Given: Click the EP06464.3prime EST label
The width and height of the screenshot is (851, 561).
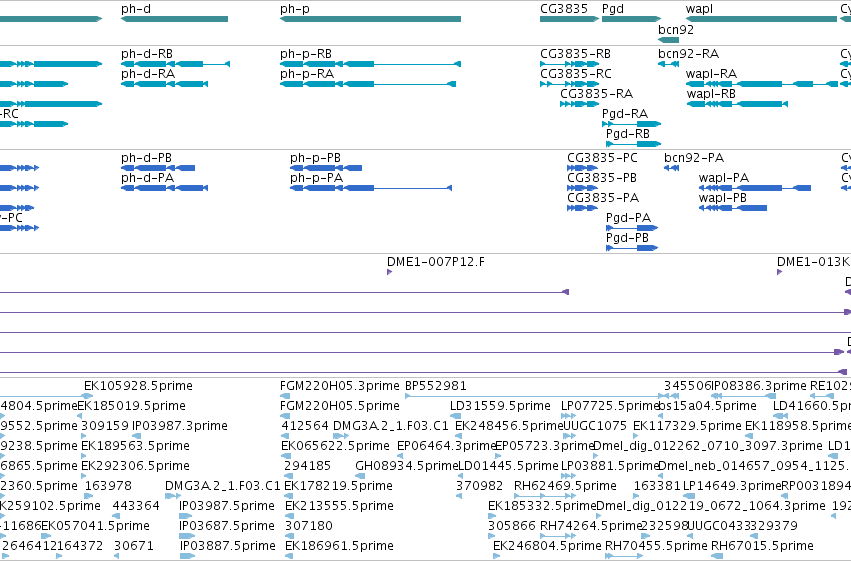Looking at the screenshot, I should click(447, 446).
